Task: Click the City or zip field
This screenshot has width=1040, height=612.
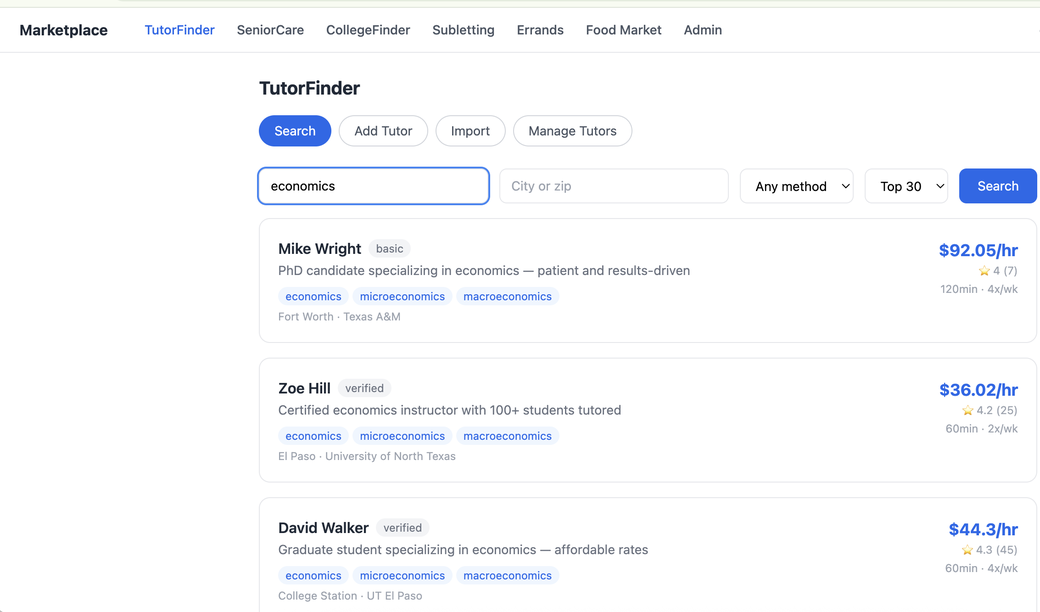Action: (614, 186)
